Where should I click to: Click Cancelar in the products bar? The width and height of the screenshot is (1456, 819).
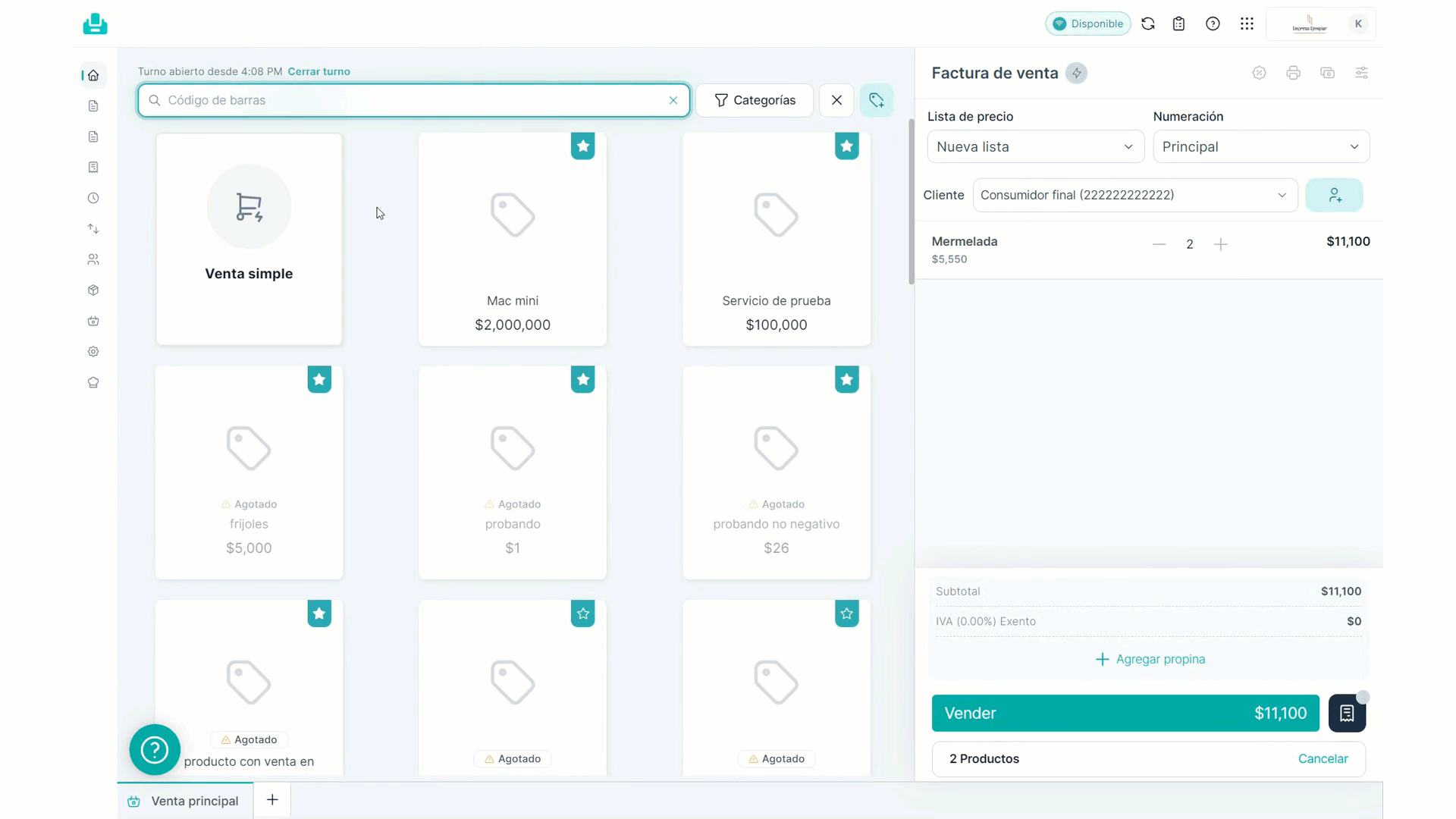1323,758
